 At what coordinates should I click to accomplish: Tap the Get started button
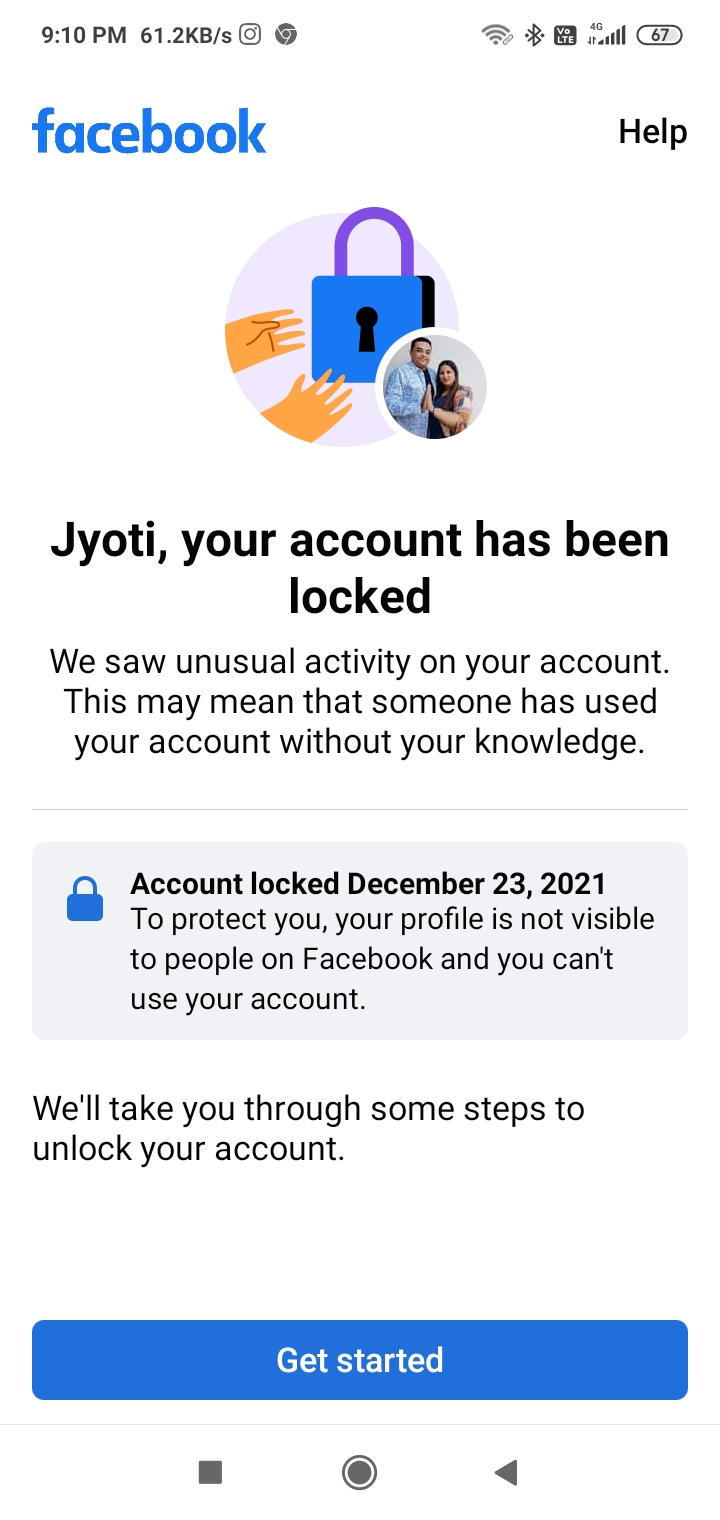(x=360, y=1360)
